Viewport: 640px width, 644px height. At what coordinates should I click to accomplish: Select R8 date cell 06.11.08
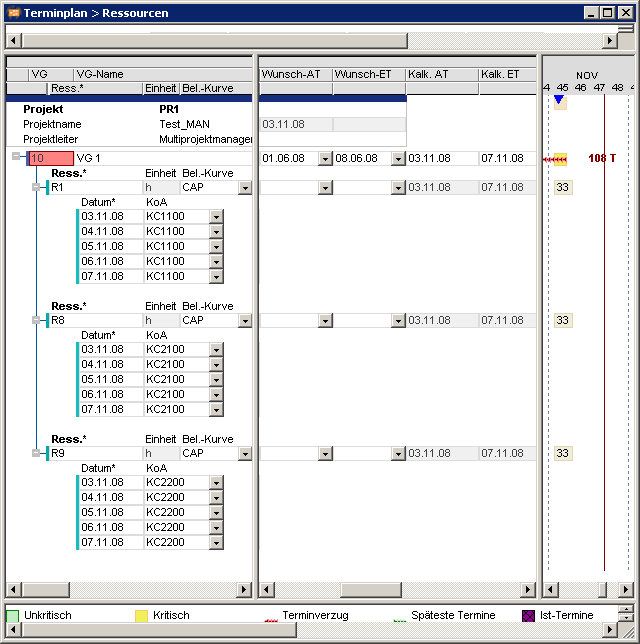[x=111, y=394]
